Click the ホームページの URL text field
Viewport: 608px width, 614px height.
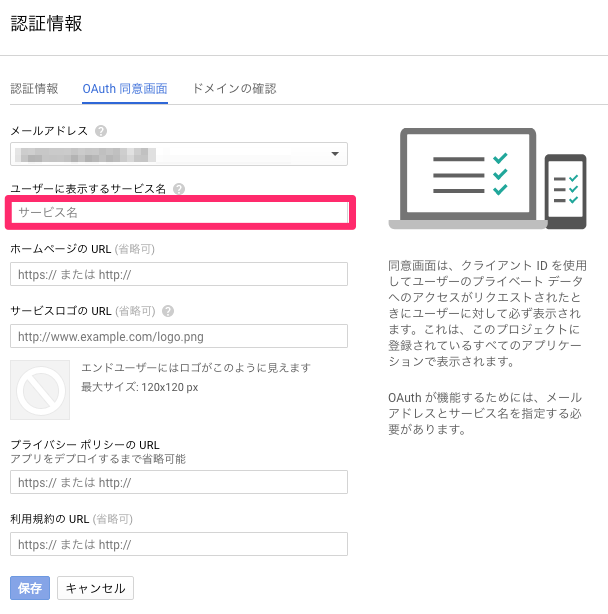[179, 274]
